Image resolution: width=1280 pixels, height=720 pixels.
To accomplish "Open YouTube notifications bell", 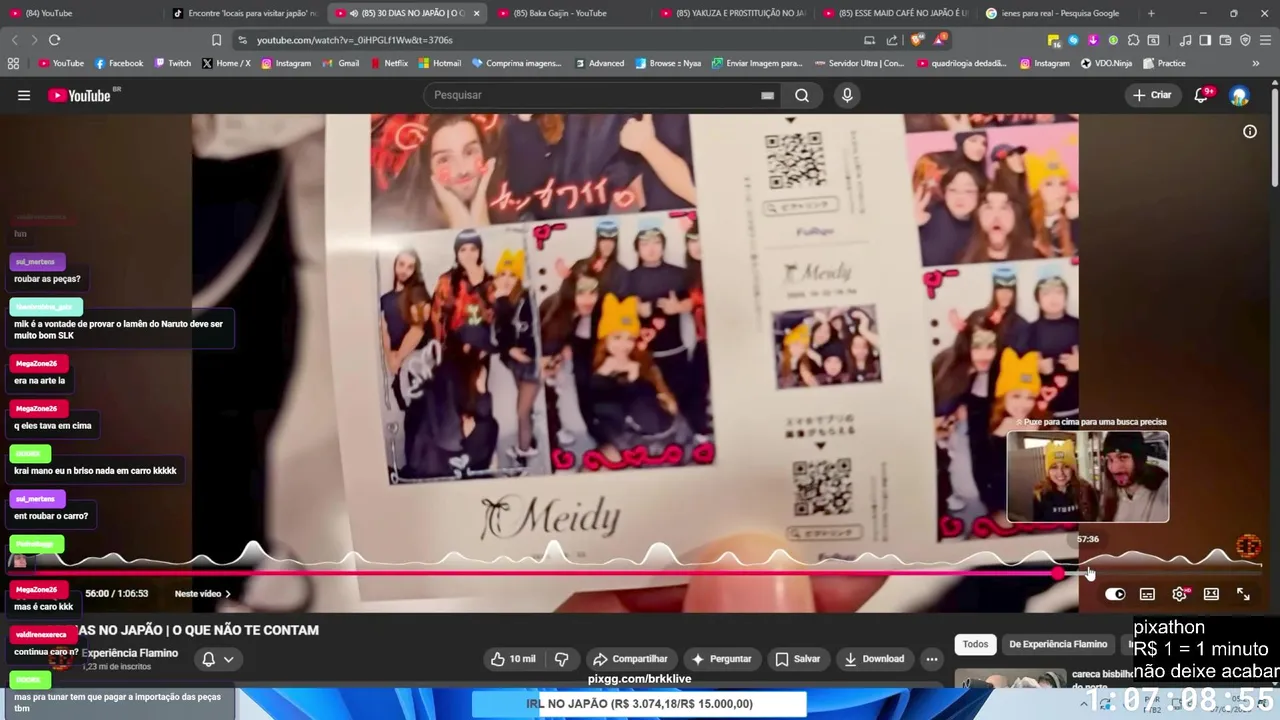I will [1202, 95].
